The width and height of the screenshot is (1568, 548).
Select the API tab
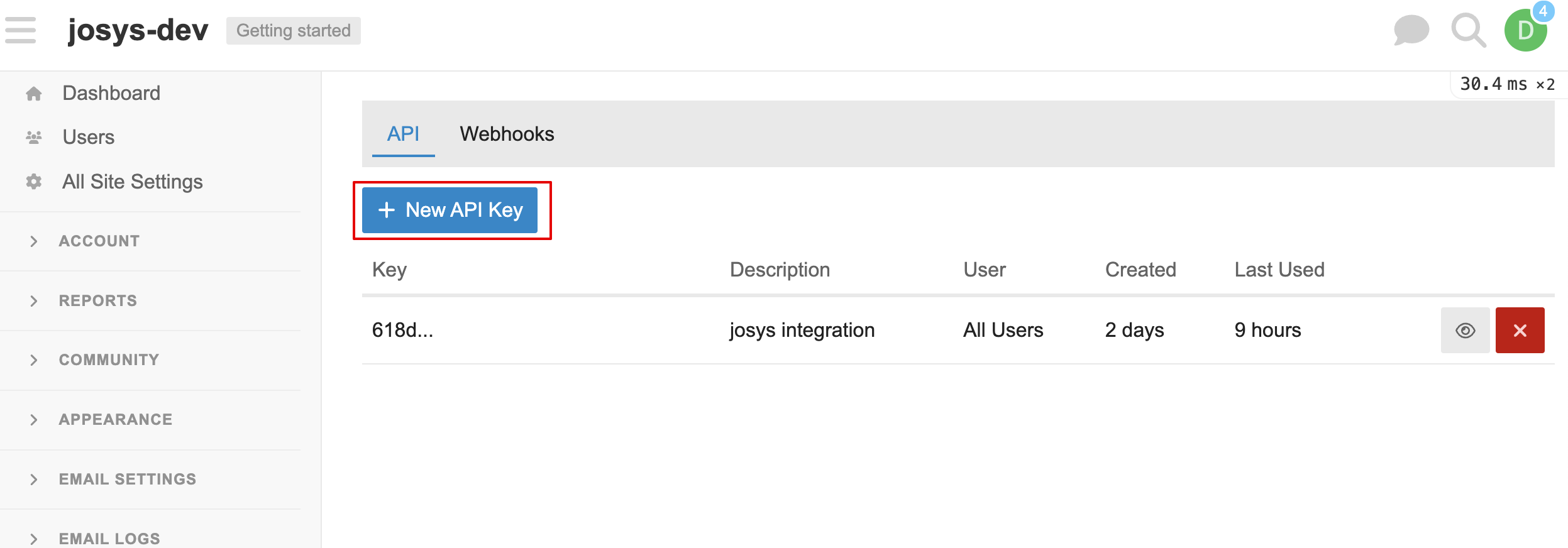point(403,134)
